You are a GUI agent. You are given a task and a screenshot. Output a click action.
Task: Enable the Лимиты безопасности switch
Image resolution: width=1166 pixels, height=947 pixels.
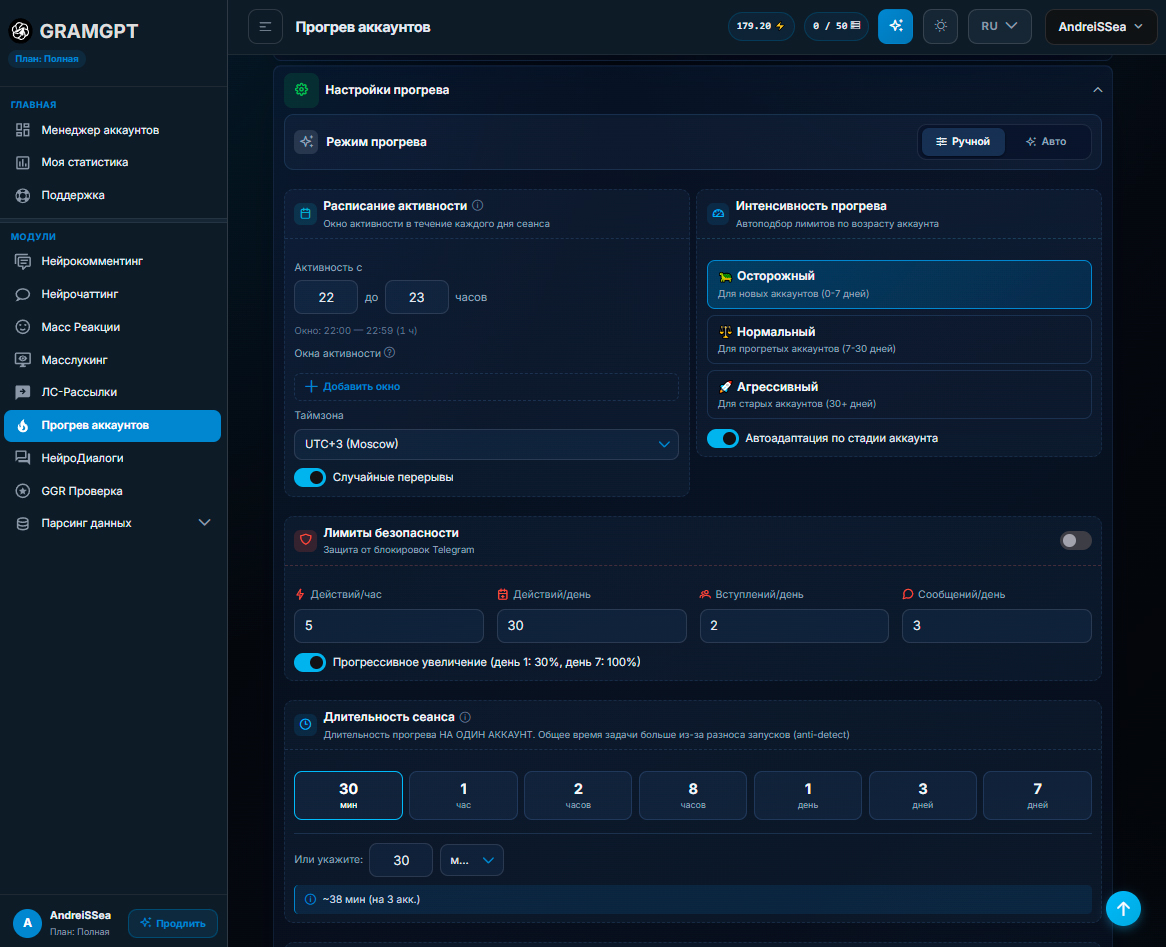tap(1075, 540)
